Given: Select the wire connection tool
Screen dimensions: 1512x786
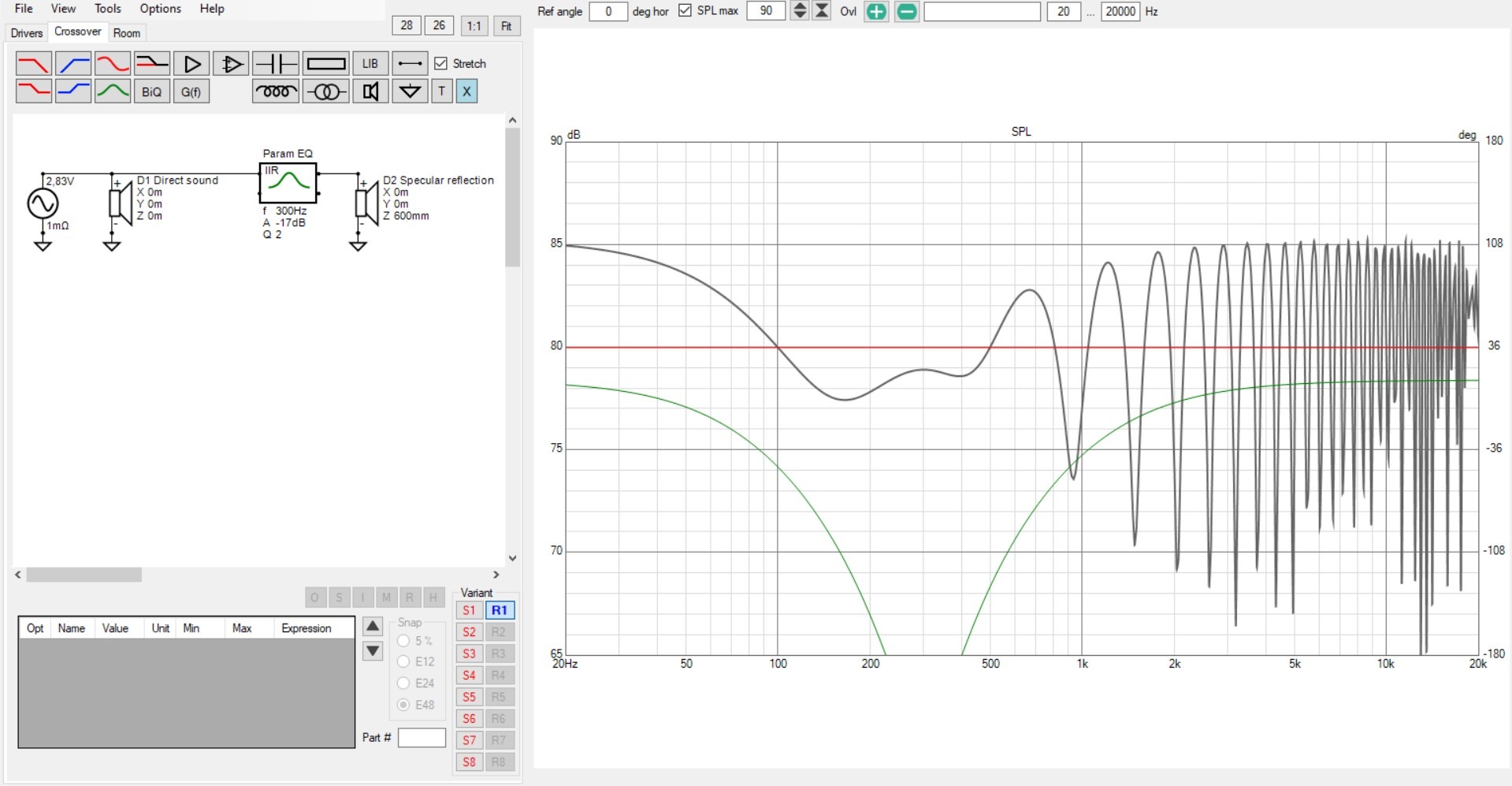Looking at the screenshot, I should tap(410, 63).
